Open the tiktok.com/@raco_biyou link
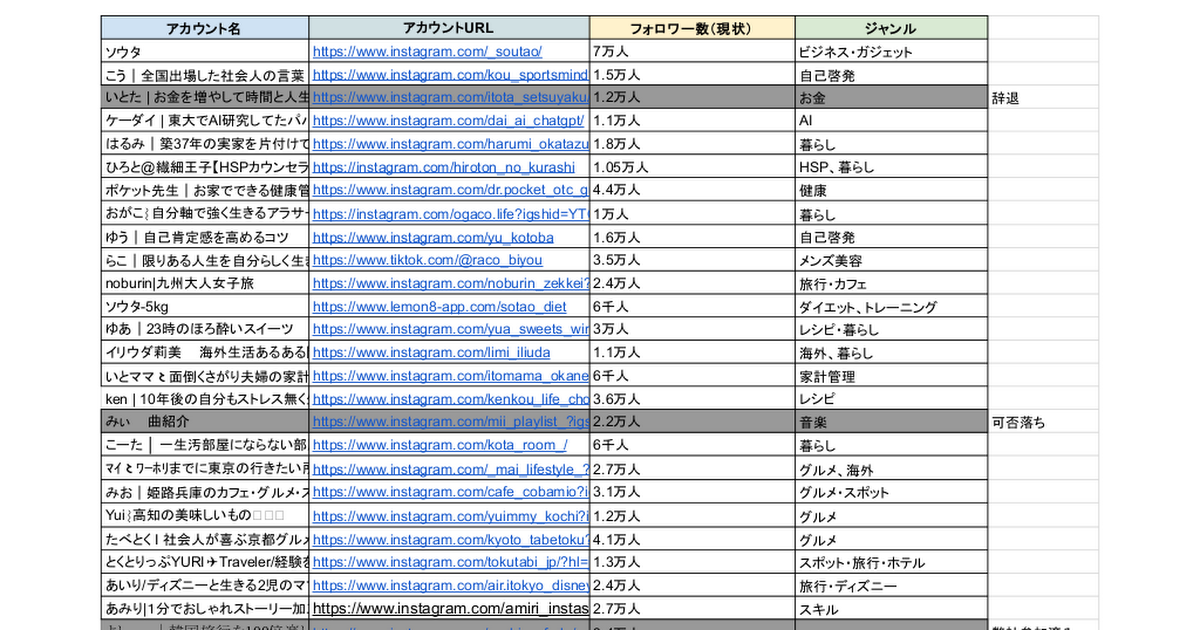 (428, 259)
